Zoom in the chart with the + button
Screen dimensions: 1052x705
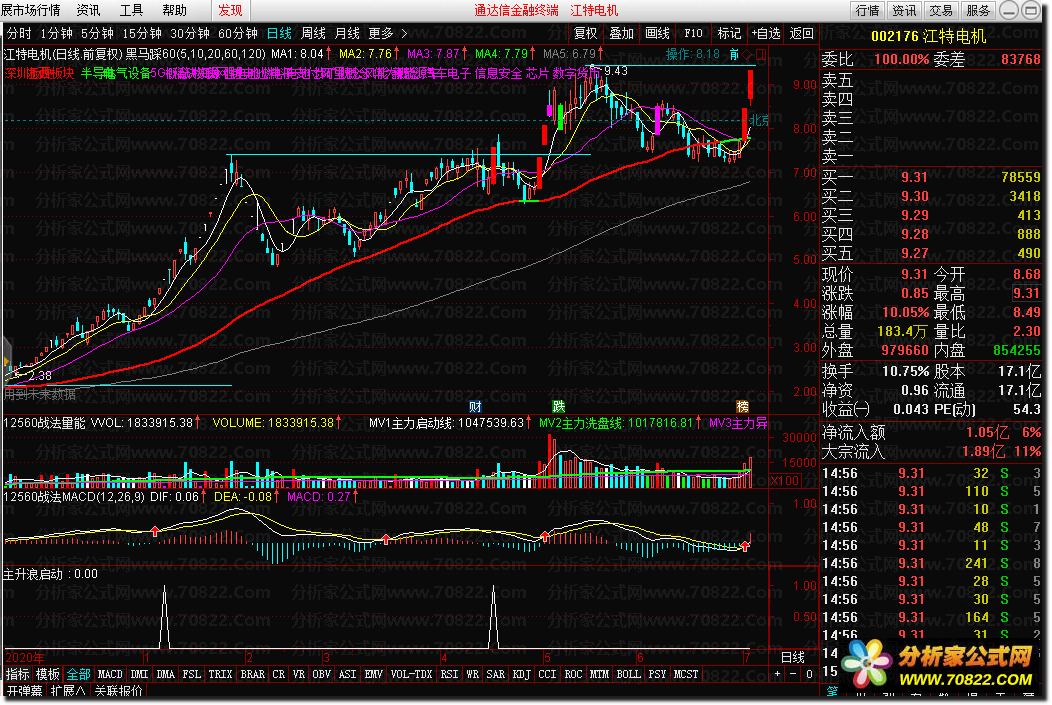[778, 674]
